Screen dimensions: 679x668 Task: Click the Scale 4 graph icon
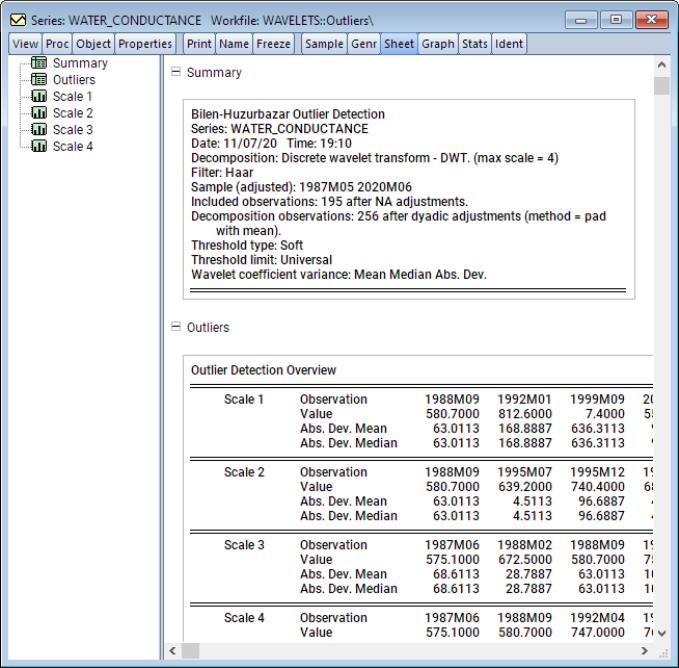tap(41, 146)
